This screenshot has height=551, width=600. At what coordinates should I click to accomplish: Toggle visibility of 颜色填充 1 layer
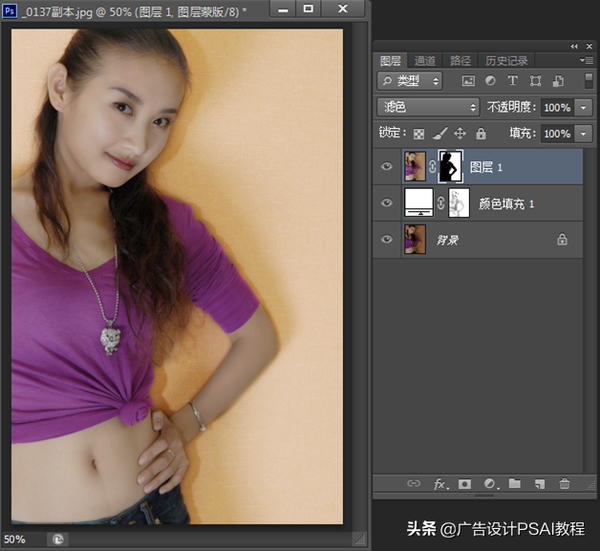(x=387, y=204)
